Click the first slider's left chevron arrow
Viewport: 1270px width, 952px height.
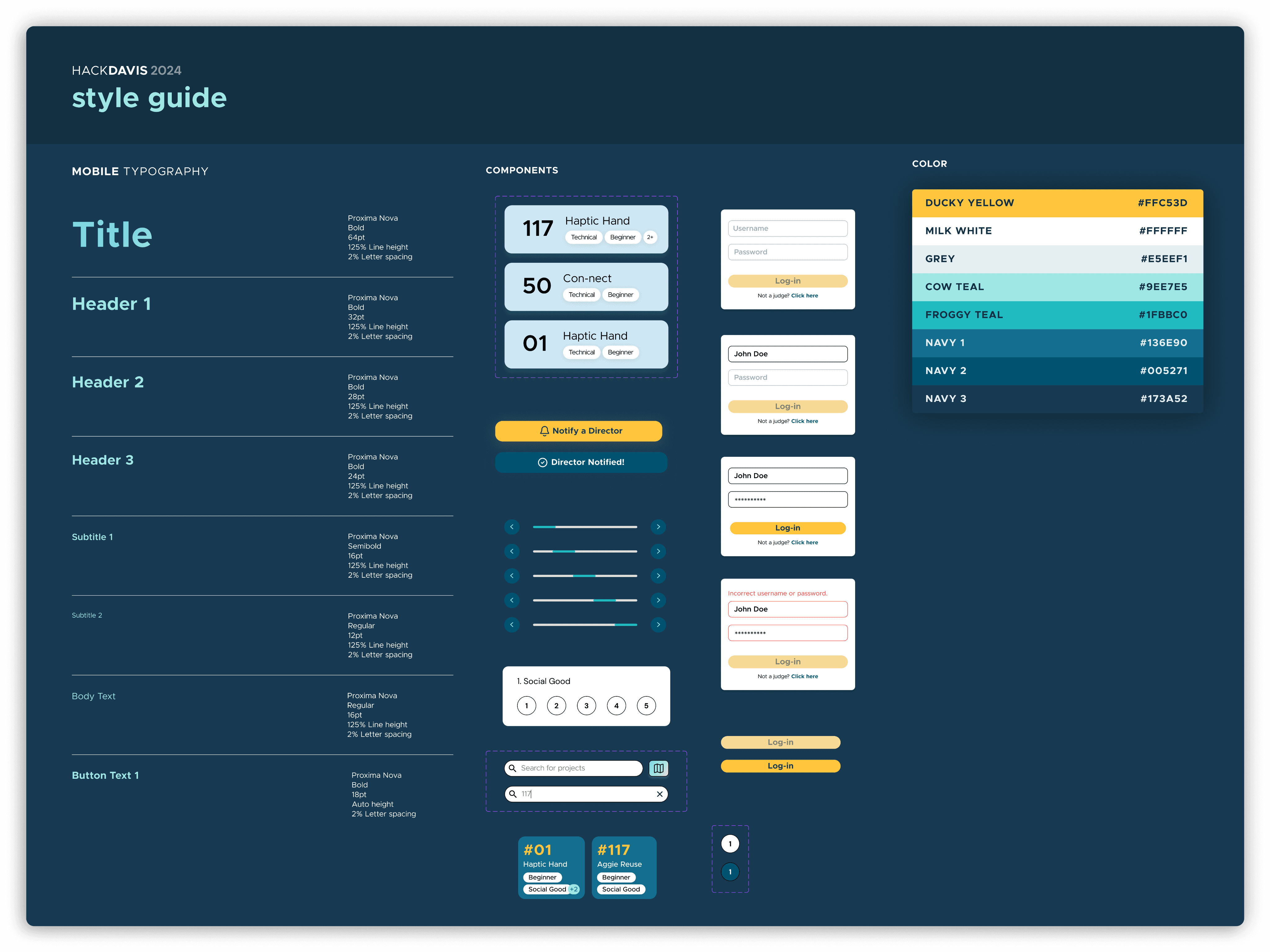tap(512, 527)
